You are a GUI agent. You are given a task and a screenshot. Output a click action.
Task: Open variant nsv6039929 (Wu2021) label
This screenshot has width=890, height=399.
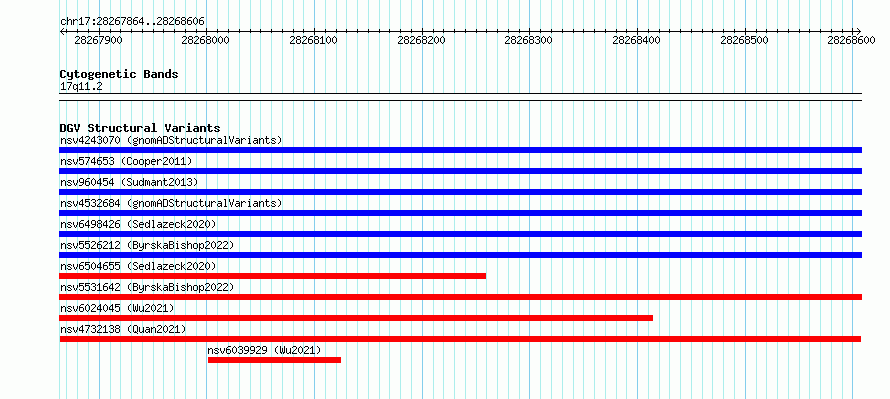(265, 350)
